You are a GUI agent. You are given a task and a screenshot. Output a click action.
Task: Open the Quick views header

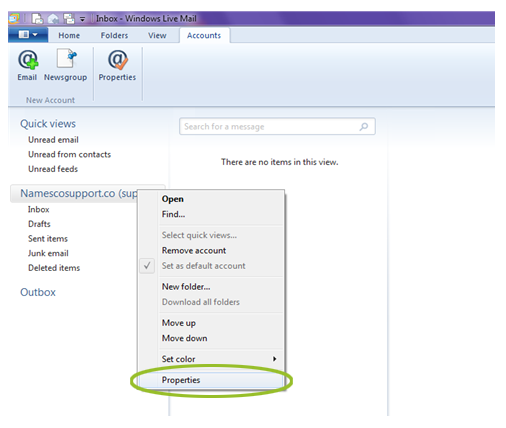(x=48, y=124)
